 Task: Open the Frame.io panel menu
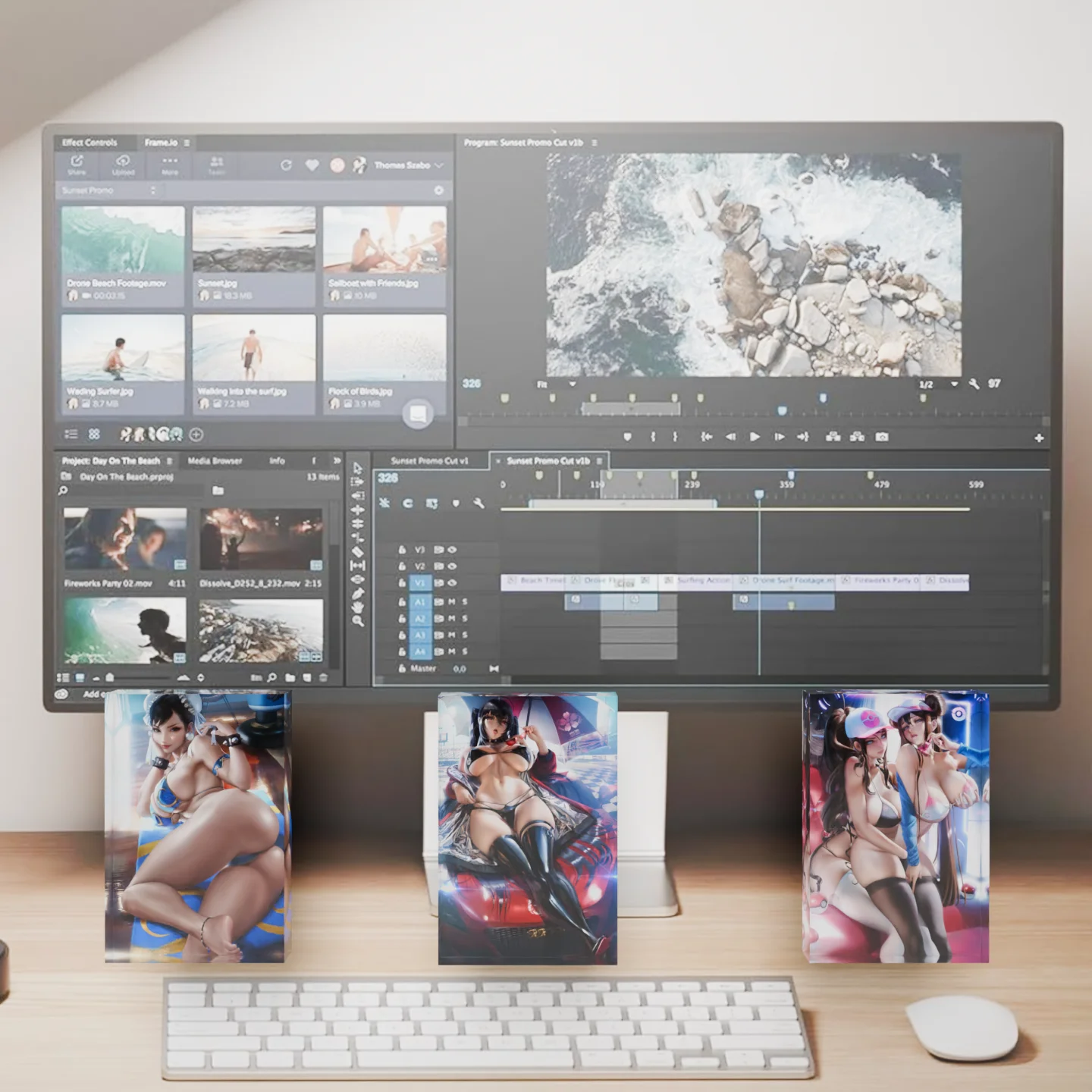tap(187, 143)
